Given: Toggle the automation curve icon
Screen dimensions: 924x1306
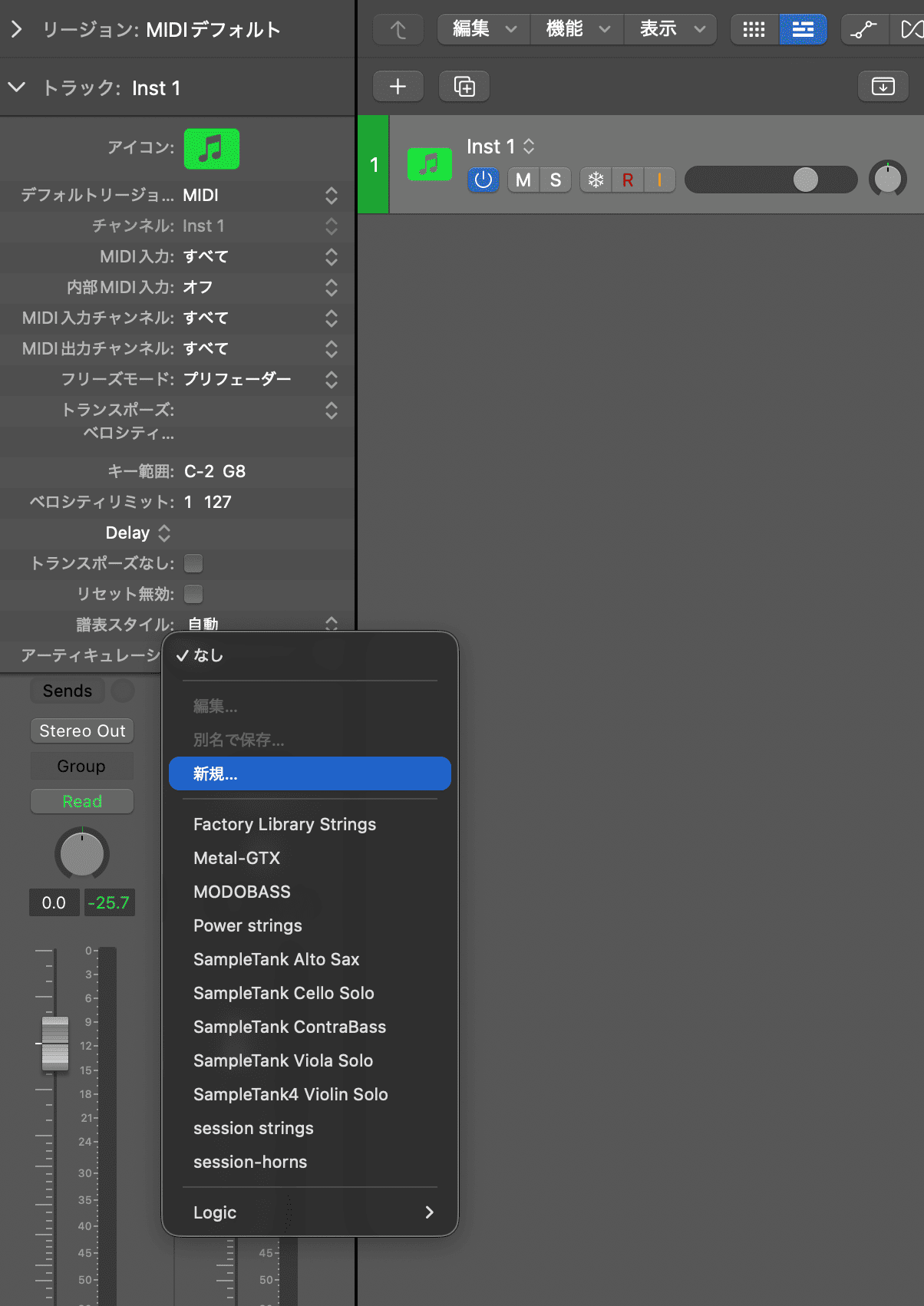Looking at the screenshot, I should point(864,29).
